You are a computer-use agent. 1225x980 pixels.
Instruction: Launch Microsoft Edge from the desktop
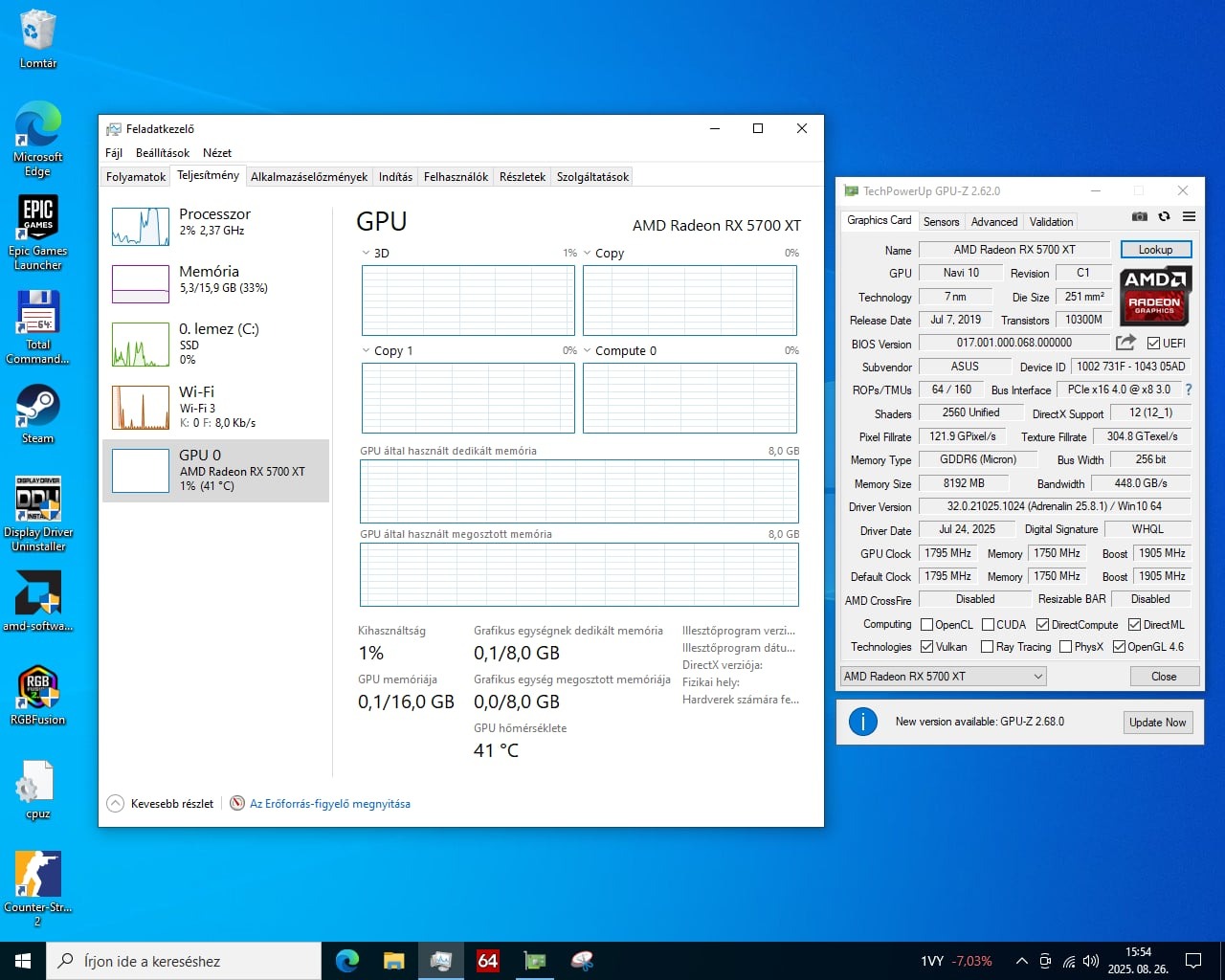[37, 139]
